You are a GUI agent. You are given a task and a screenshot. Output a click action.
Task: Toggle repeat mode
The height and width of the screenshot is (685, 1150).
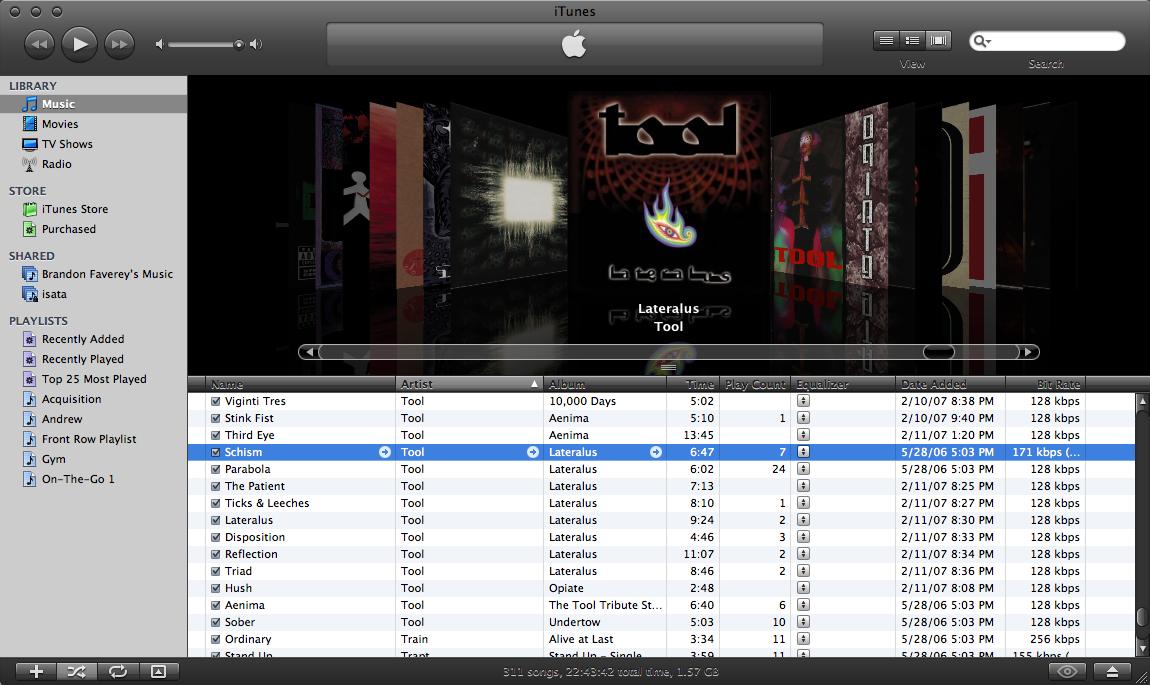(x=117, y=671)
